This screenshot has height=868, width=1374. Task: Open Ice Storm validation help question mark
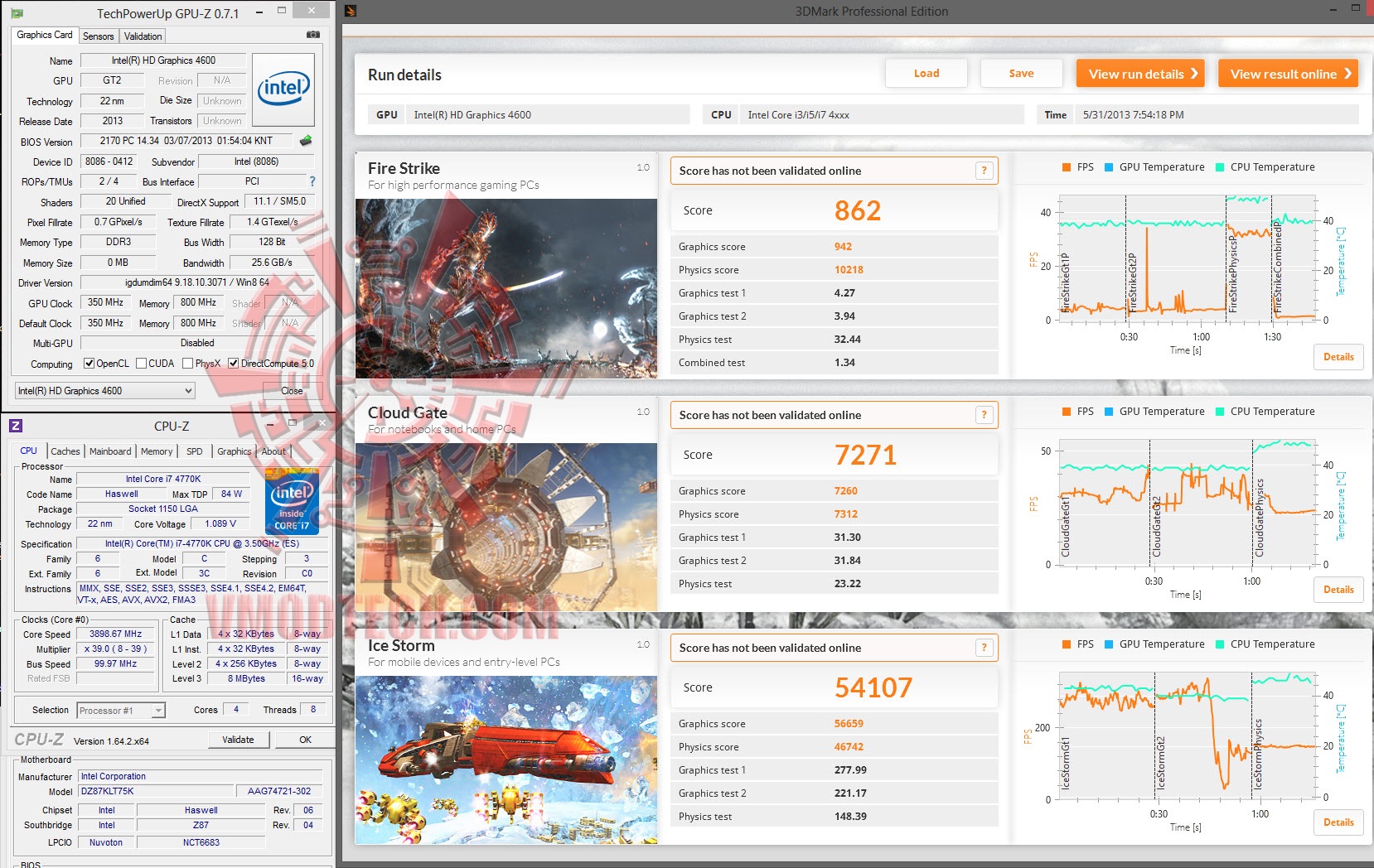pos(985,648)
